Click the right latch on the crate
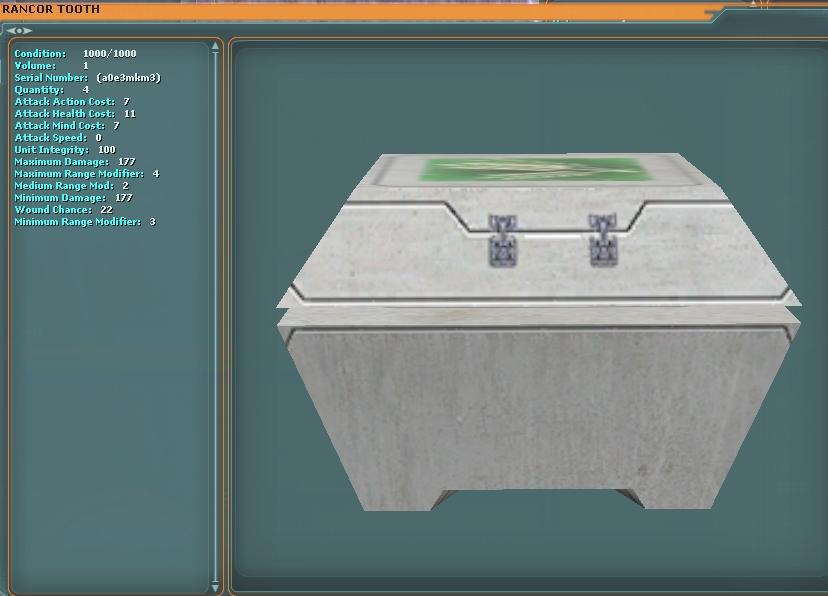 pos(601,241)
